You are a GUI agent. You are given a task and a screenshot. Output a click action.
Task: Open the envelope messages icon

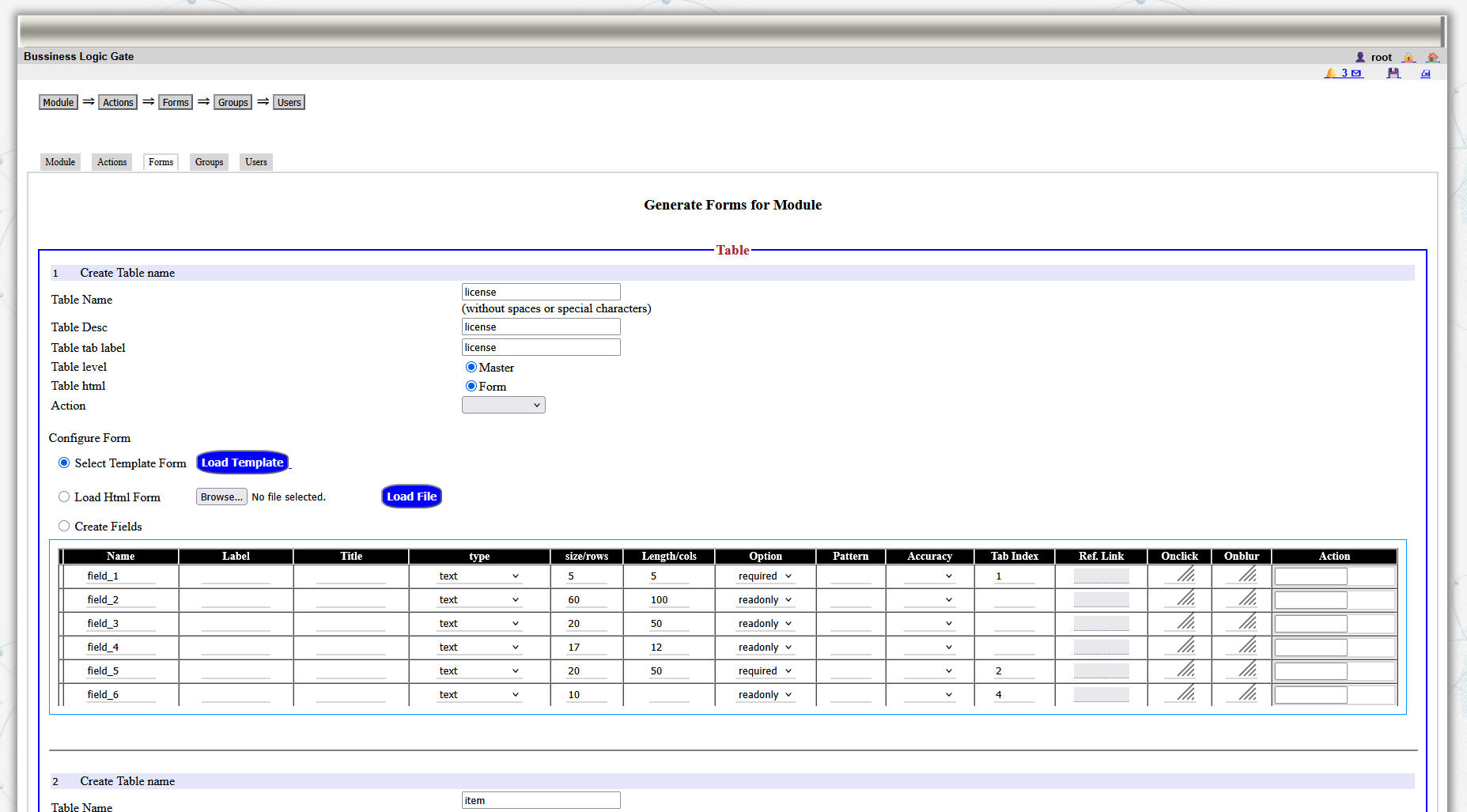[x=1356, y=74]
